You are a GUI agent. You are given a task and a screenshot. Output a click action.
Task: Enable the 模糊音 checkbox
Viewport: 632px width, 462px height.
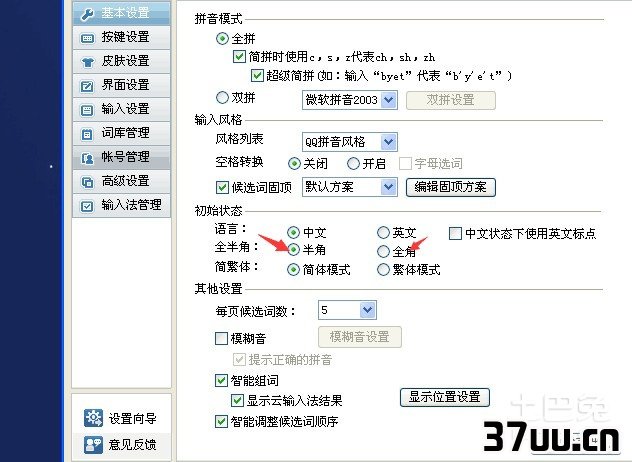coord(221,338)
